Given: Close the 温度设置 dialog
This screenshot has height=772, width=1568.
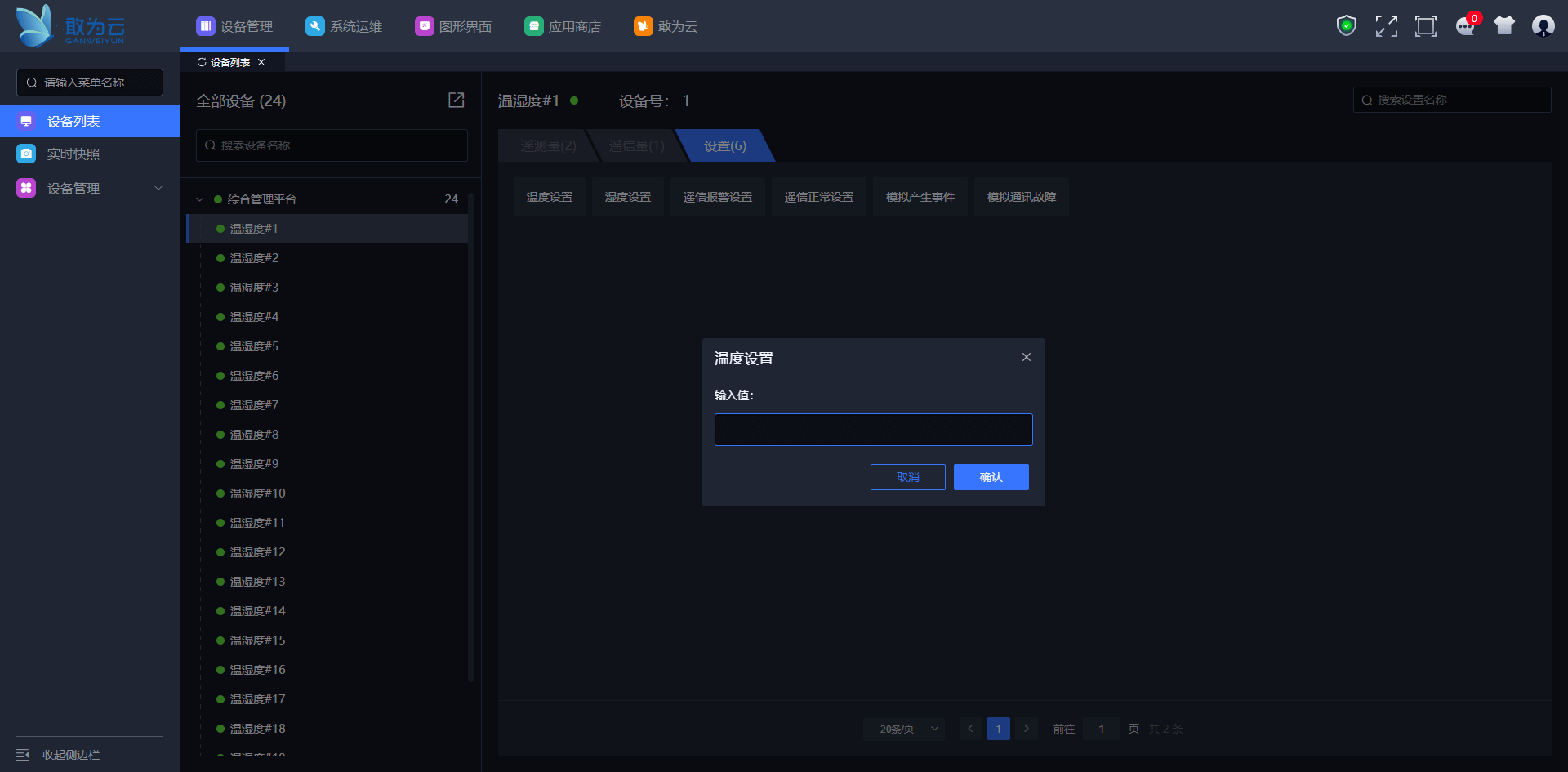Looking at the screenshot, I should pyautogui.click(x=1026, y=357).
